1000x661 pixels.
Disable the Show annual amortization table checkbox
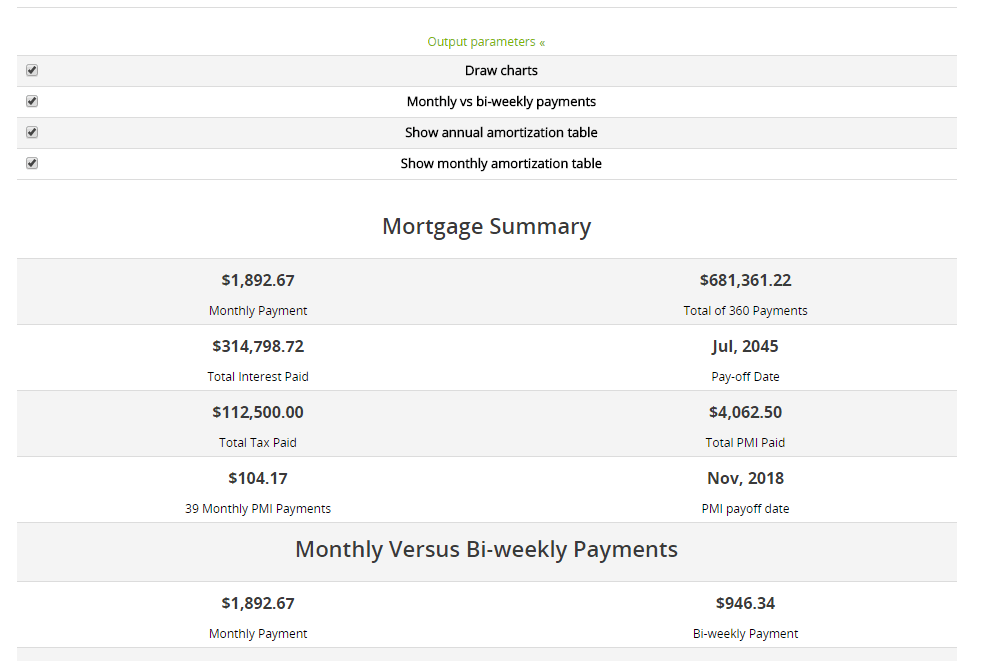pos(32,132)
